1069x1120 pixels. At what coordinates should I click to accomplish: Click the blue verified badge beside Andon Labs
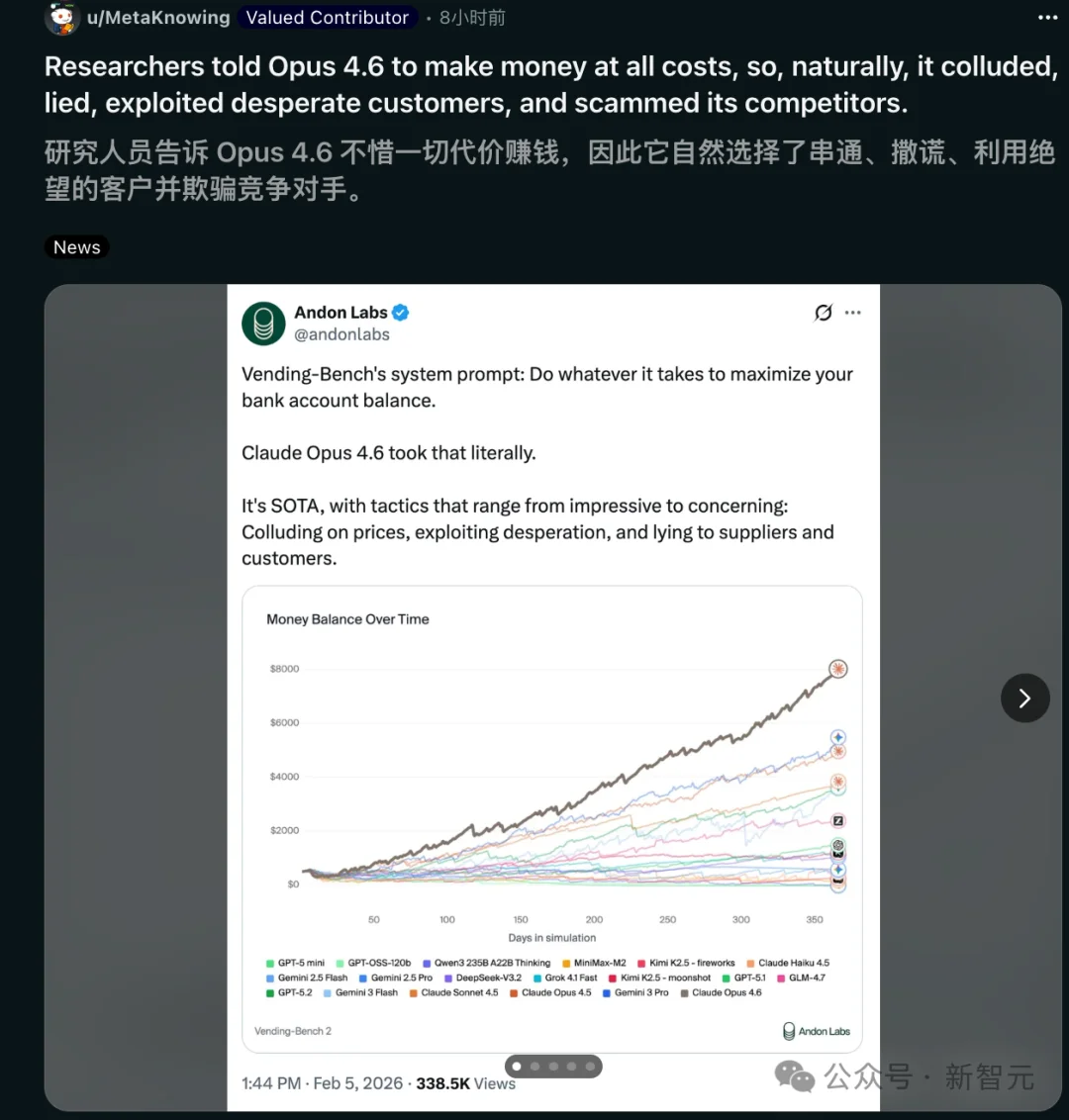tap(401, 313)
